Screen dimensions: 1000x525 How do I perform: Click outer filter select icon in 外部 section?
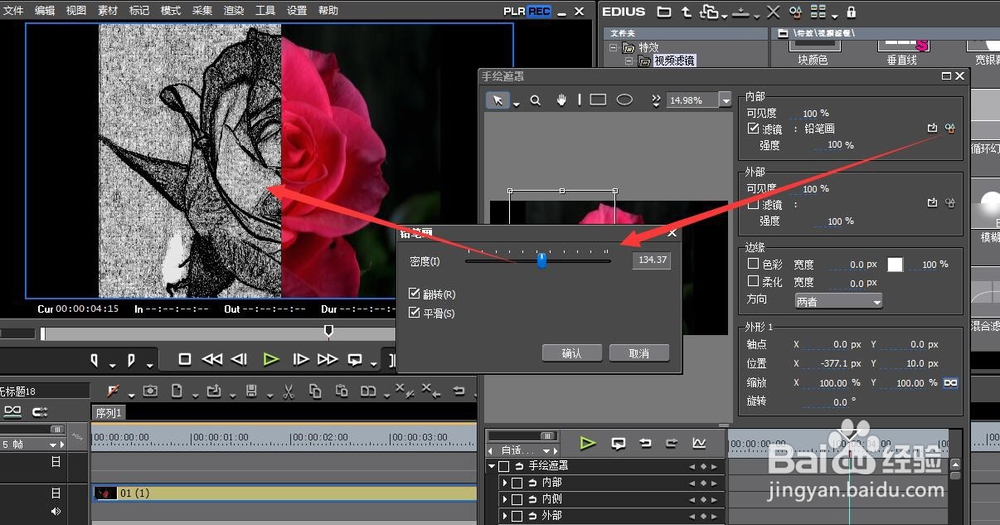click(x=932, y=203)
